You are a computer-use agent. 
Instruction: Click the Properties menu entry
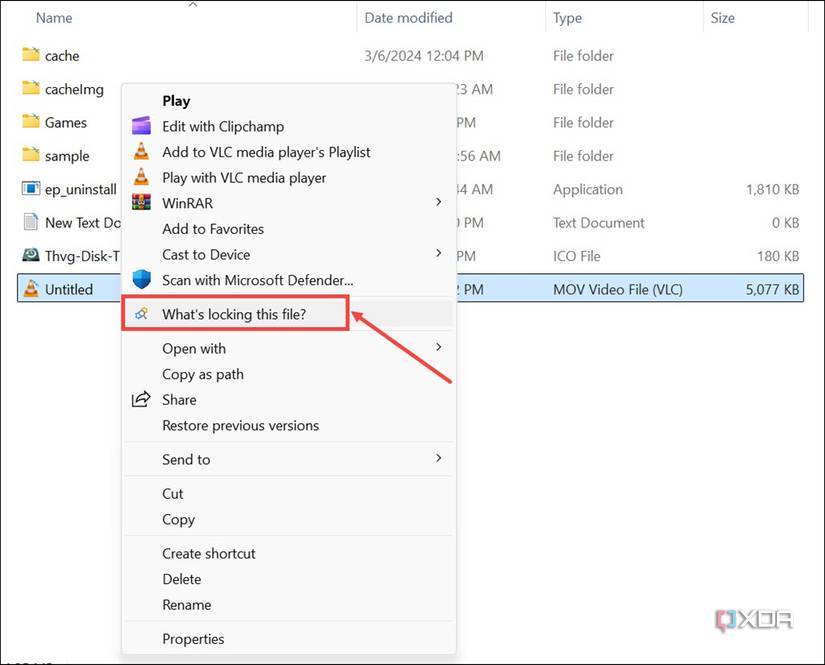(x=194, y=638)
